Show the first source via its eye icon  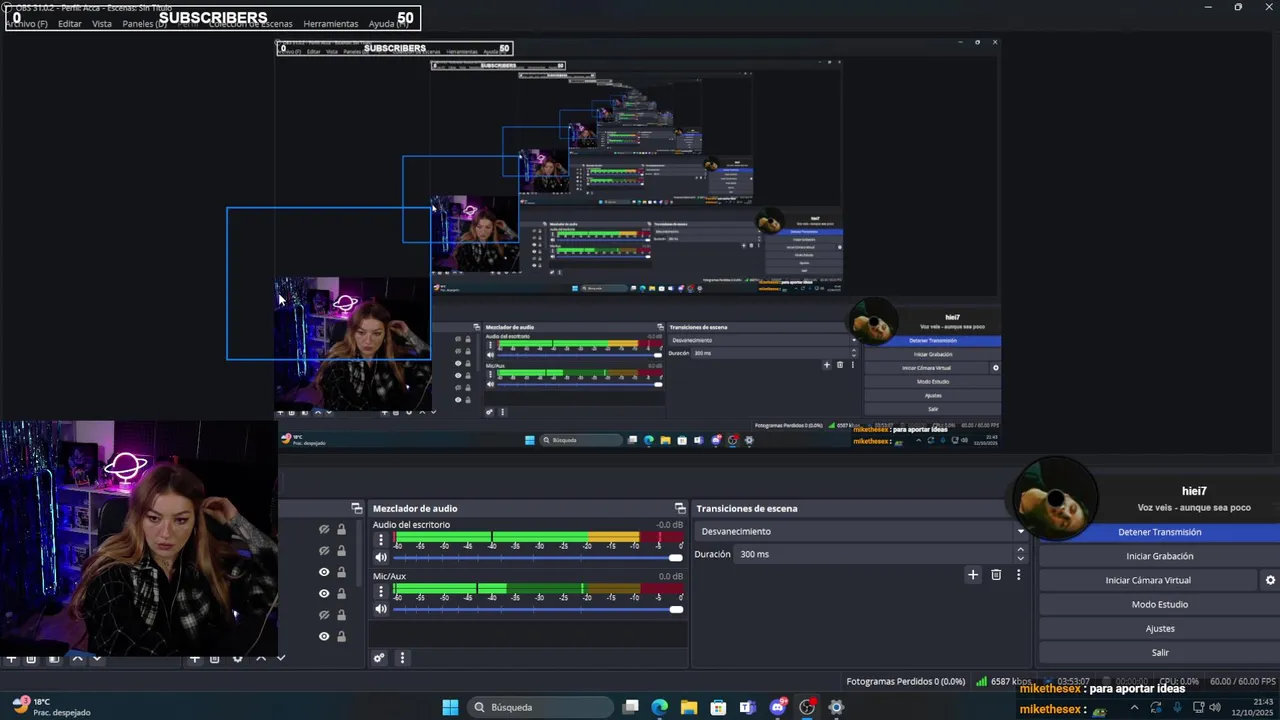pos(324,530)
